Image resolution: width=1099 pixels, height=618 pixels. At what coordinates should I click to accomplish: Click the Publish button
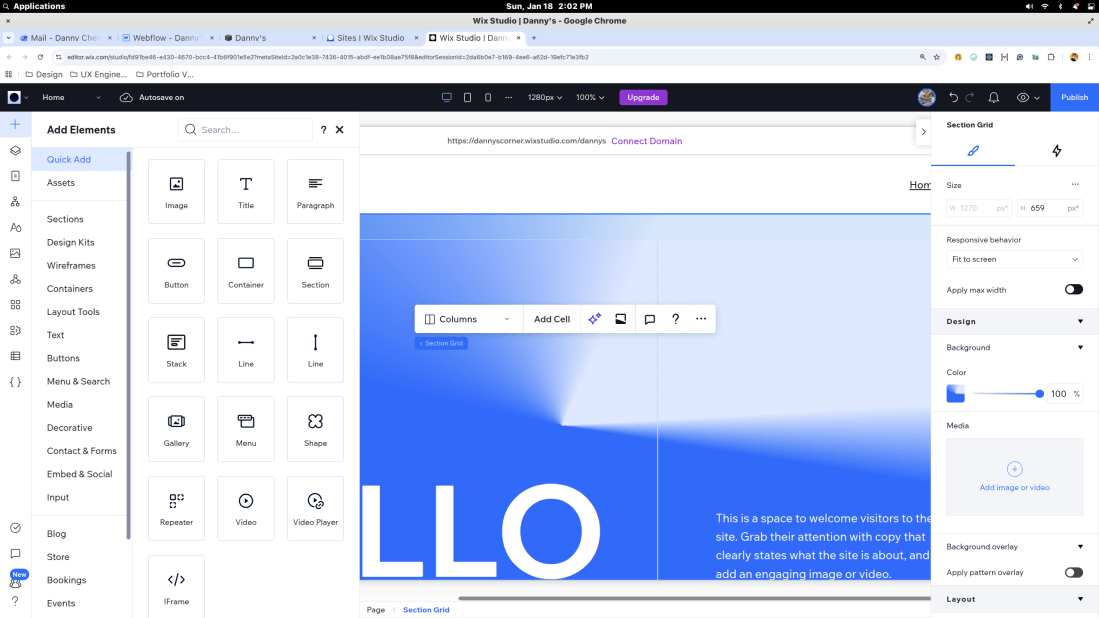[1074, 98]
